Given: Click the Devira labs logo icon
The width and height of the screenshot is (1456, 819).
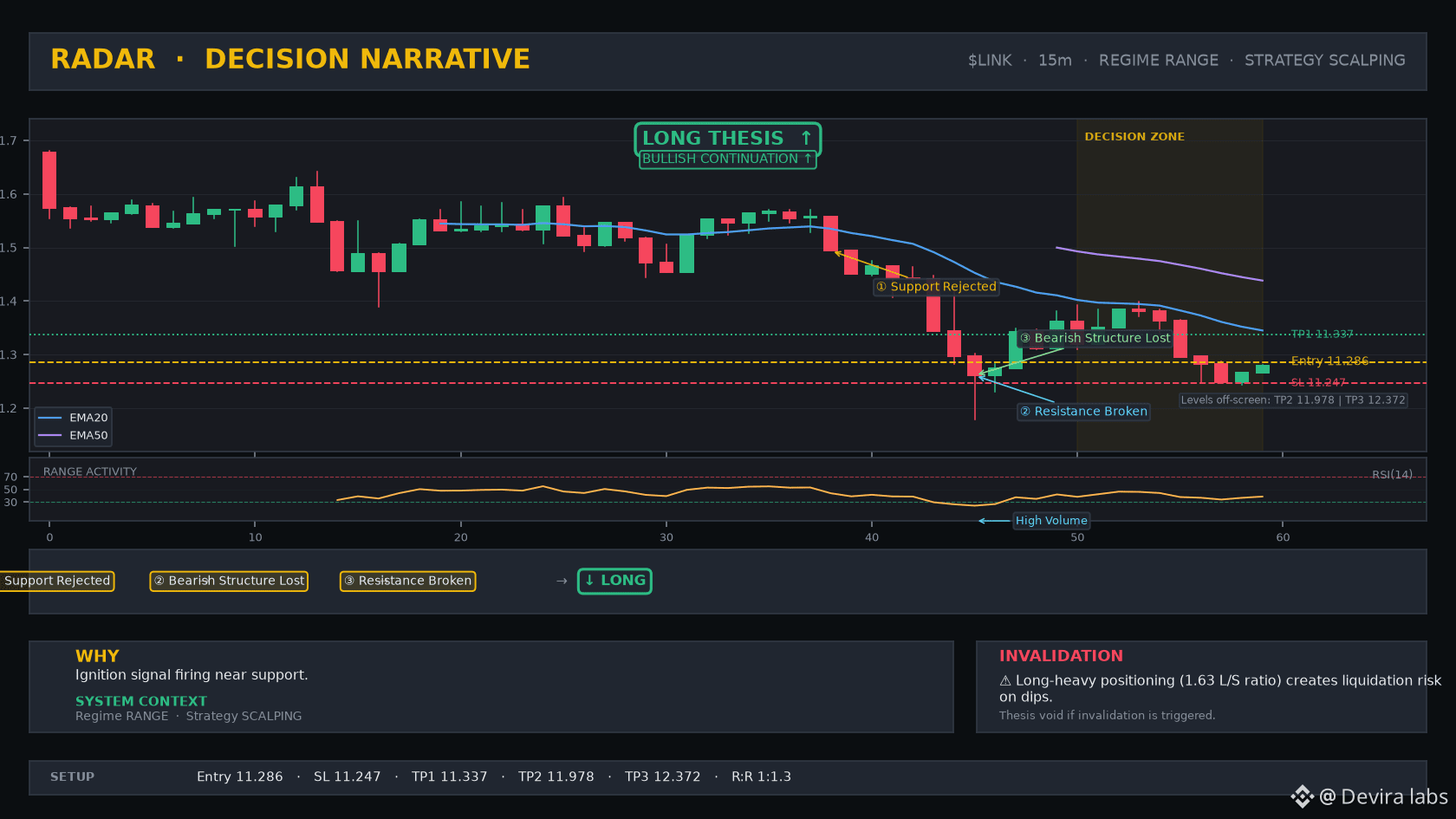Looking at the screenshot, I should pos(1302,796).
